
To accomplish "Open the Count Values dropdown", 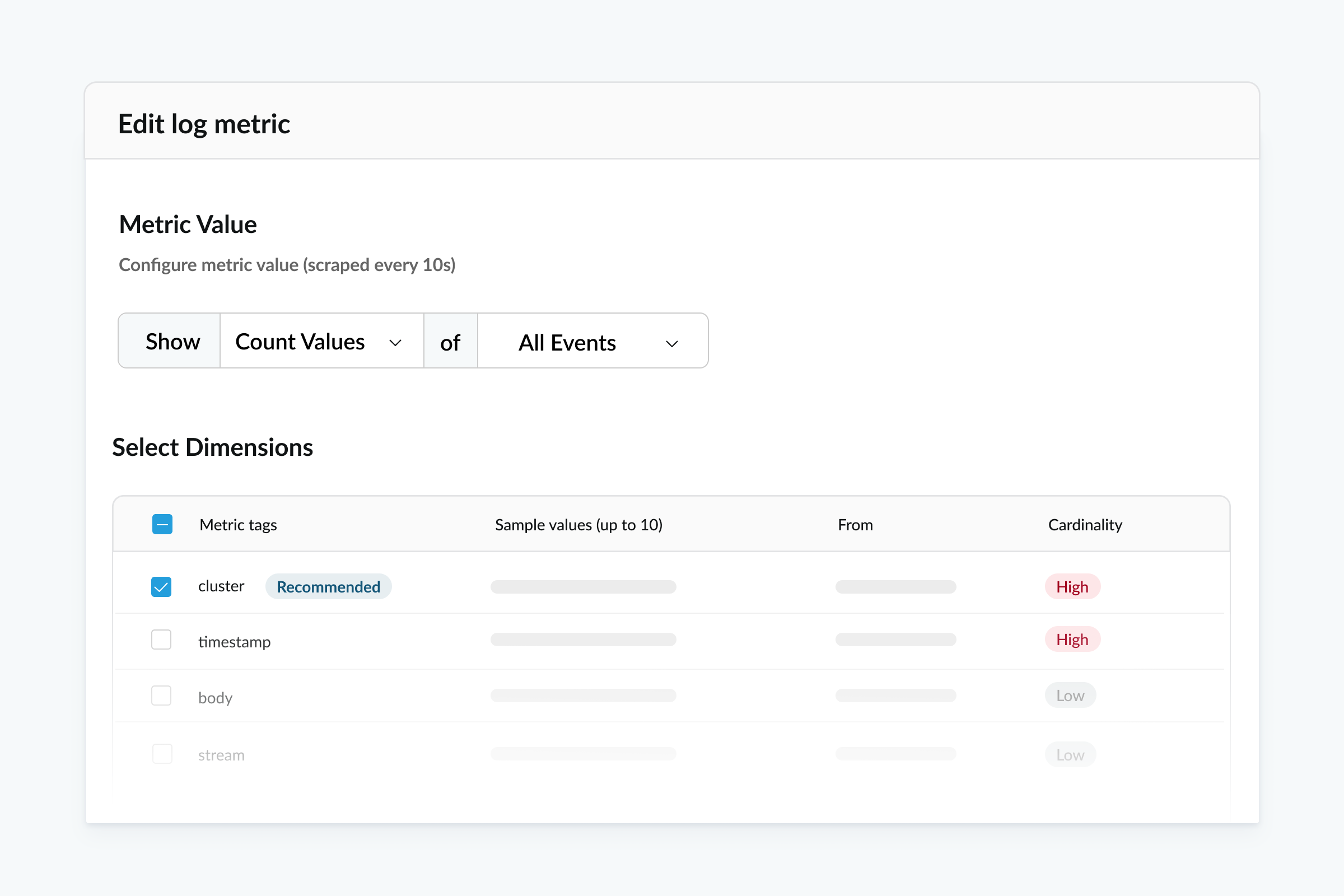I will click(x=321, y=341).
